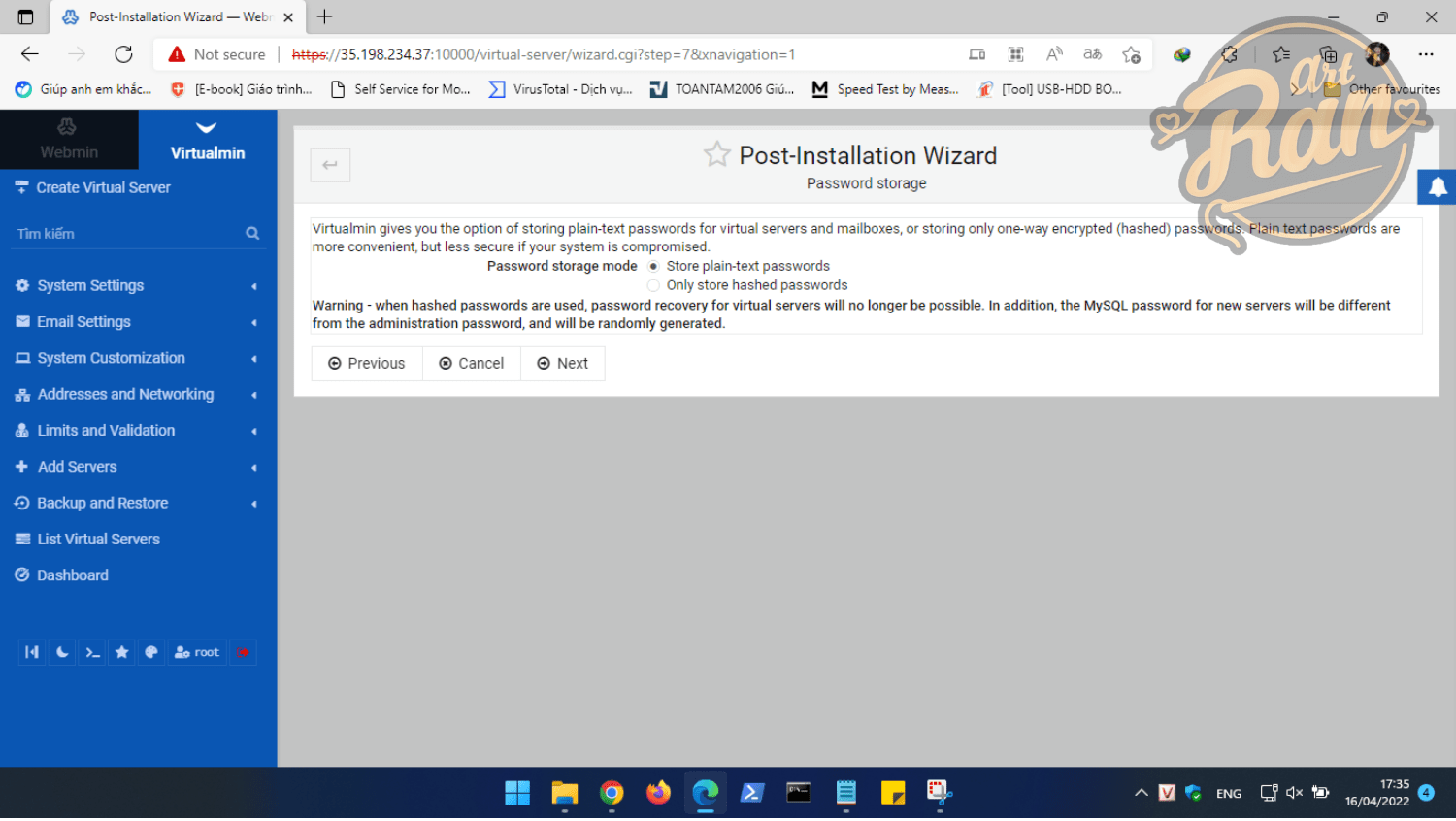Click the back arrow button in wizard header
The width and height of the screenshot is (1456, 821).
tap(330, 165)
